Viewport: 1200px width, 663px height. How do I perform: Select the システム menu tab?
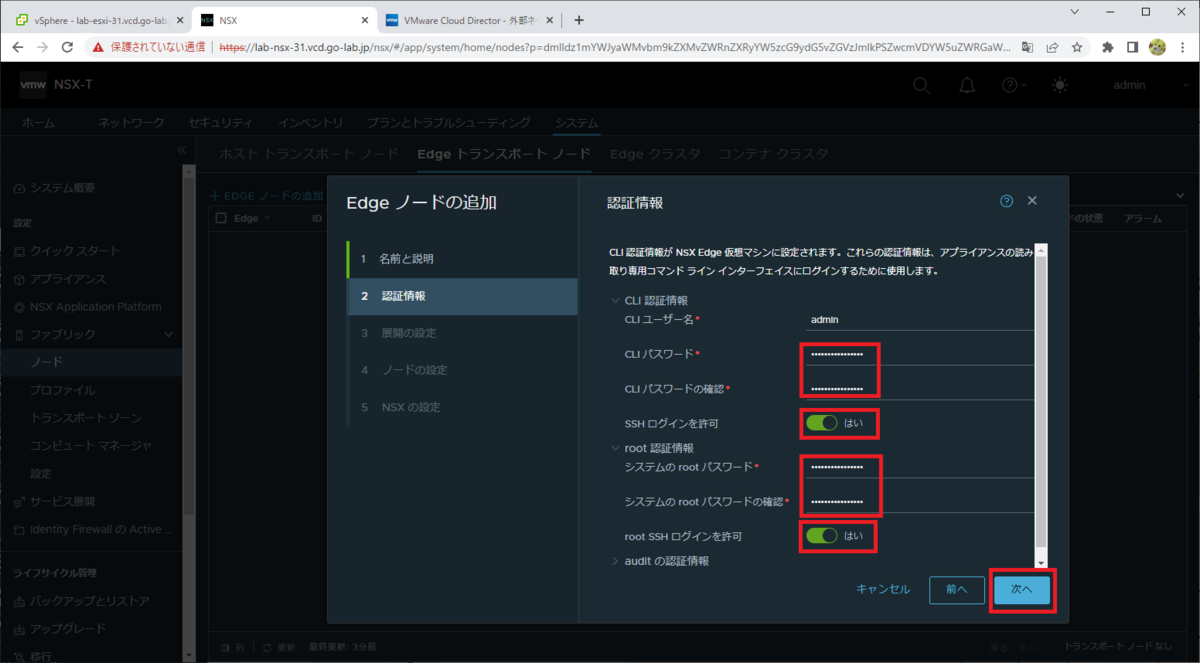pos(577,122)
